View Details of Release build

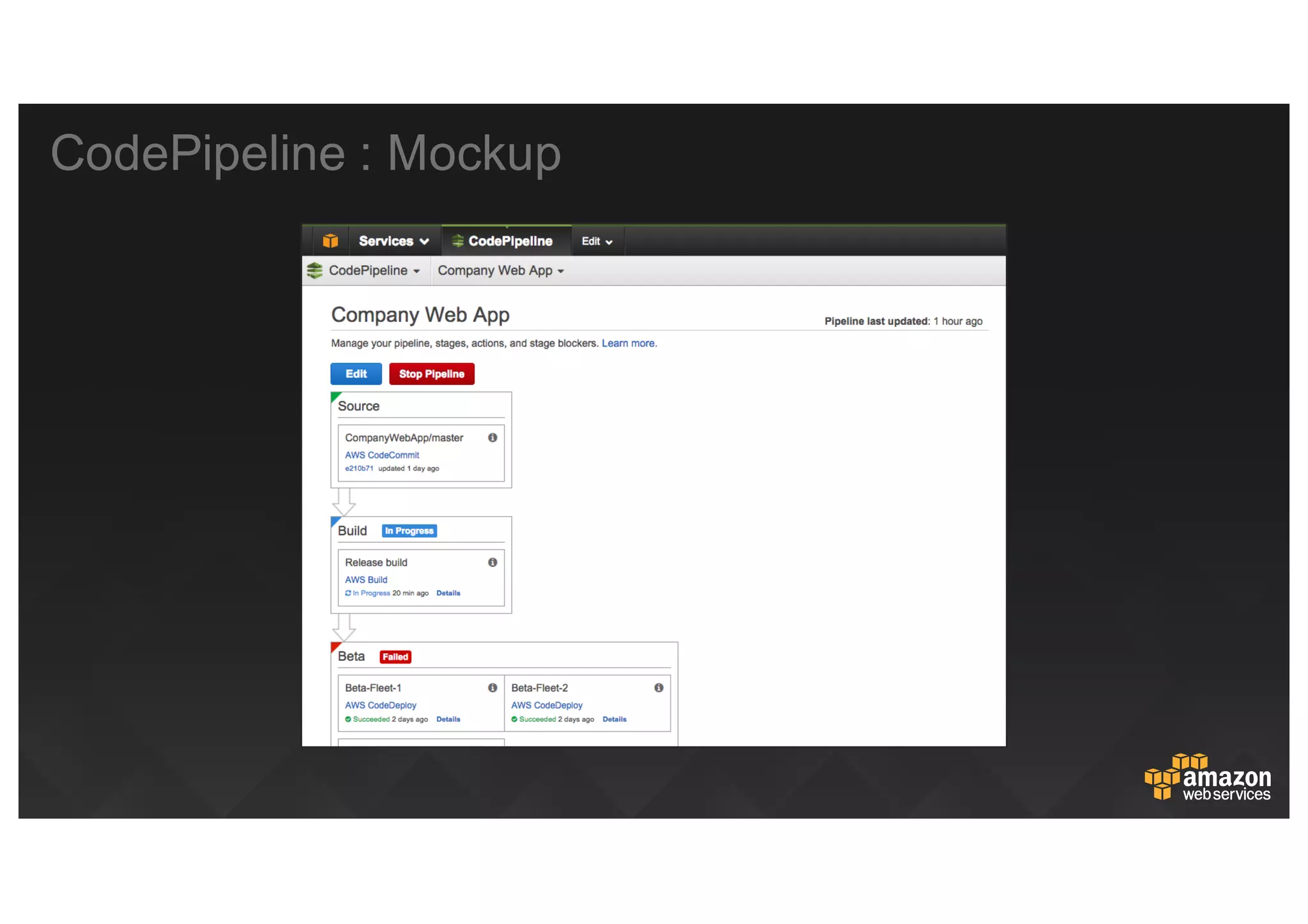pyautogui.click(x=448, y=593)
